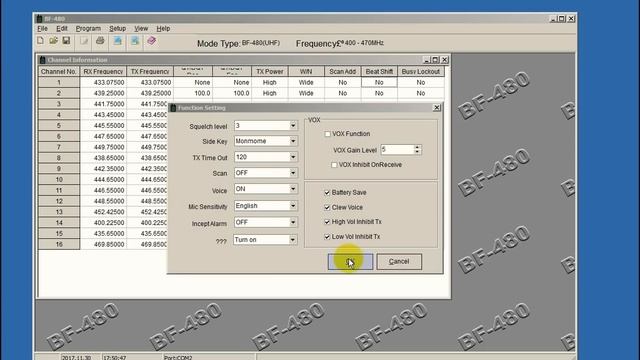Confirm settings with the OK button
This screenshot has width=640, height=360.
point(350,262)
